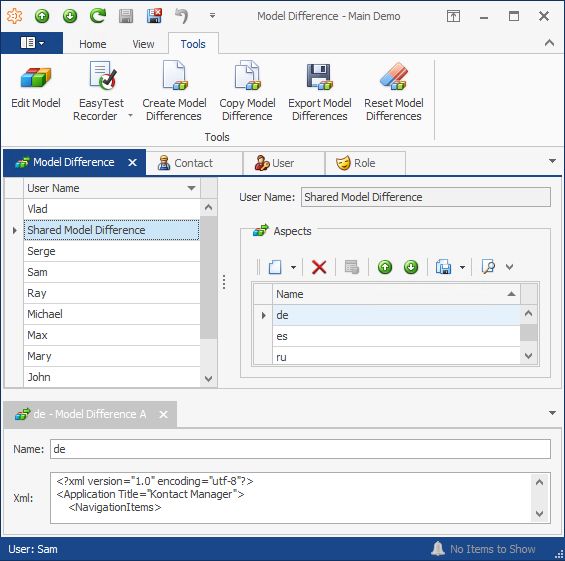Move to next aspect with green down arrow
The width and height of the screenshot is (565, 561).
(411, 267)
